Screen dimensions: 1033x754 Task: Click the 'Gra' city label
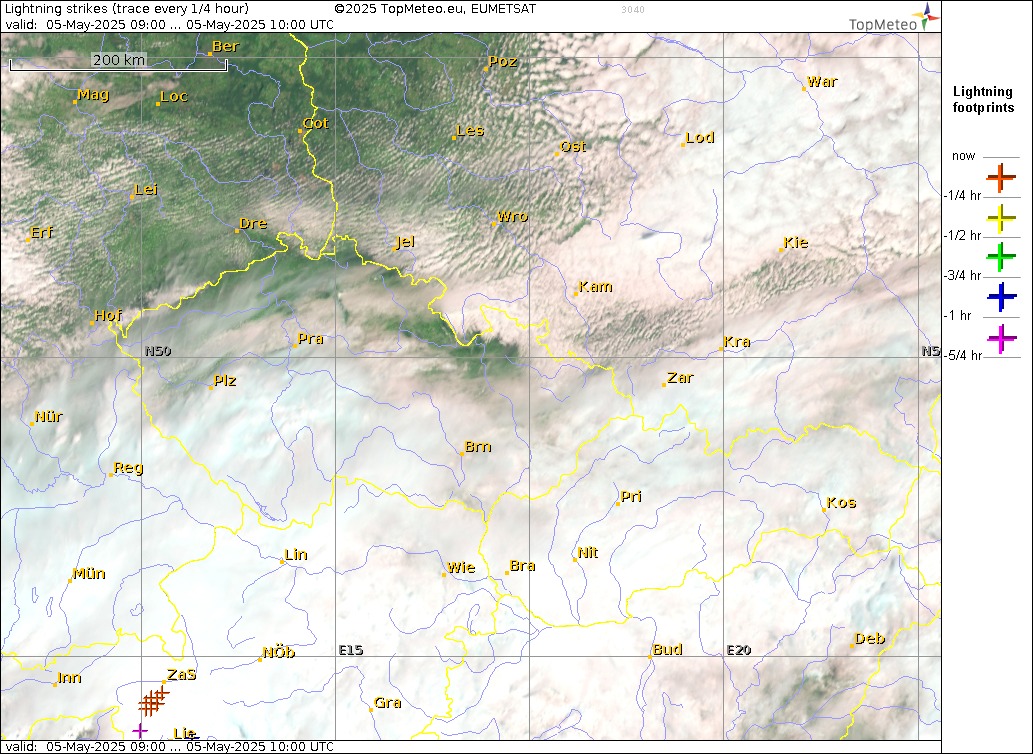tap(387, 703)
